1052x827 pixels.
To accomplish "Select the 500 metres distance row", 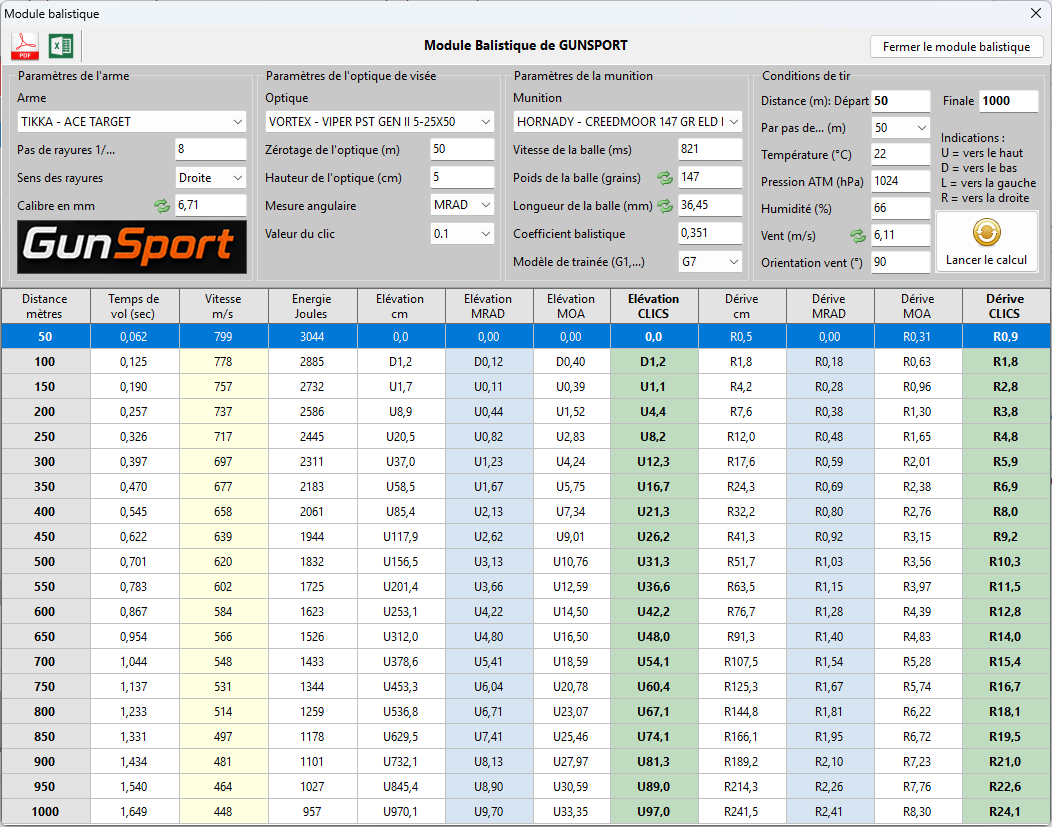I will pos(526,561).
